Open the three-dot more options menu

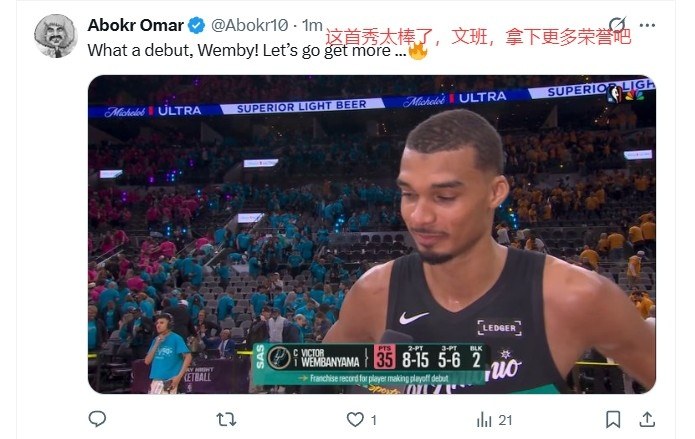[x=647, y=25]
